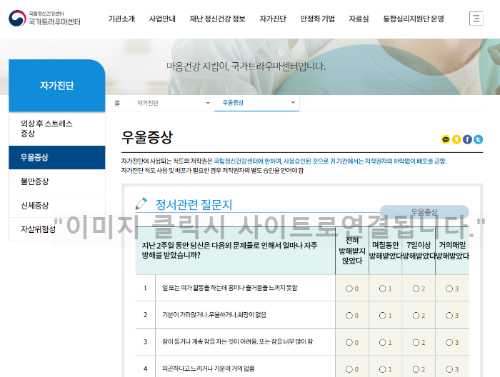Expand the 우울증상 breadcrumb dropdown
The width and height of the screenshot is (500, 377).
(x=257, y=103)
